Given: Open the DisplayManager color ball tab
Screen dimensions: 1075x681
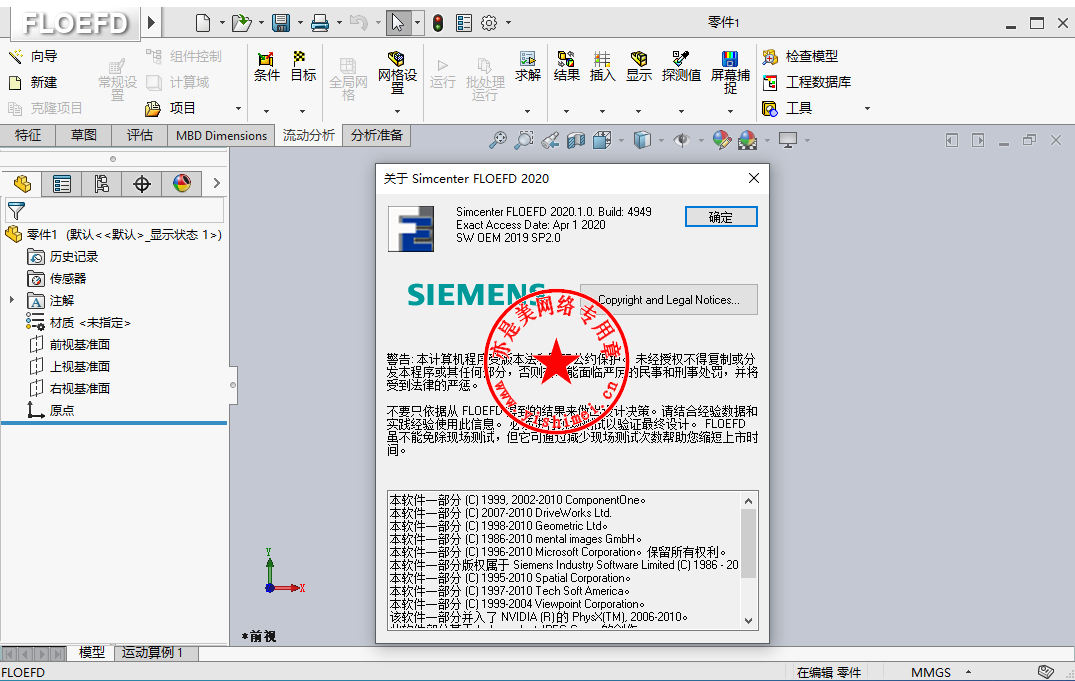Looking at the screenshot, I should point(182,184).
